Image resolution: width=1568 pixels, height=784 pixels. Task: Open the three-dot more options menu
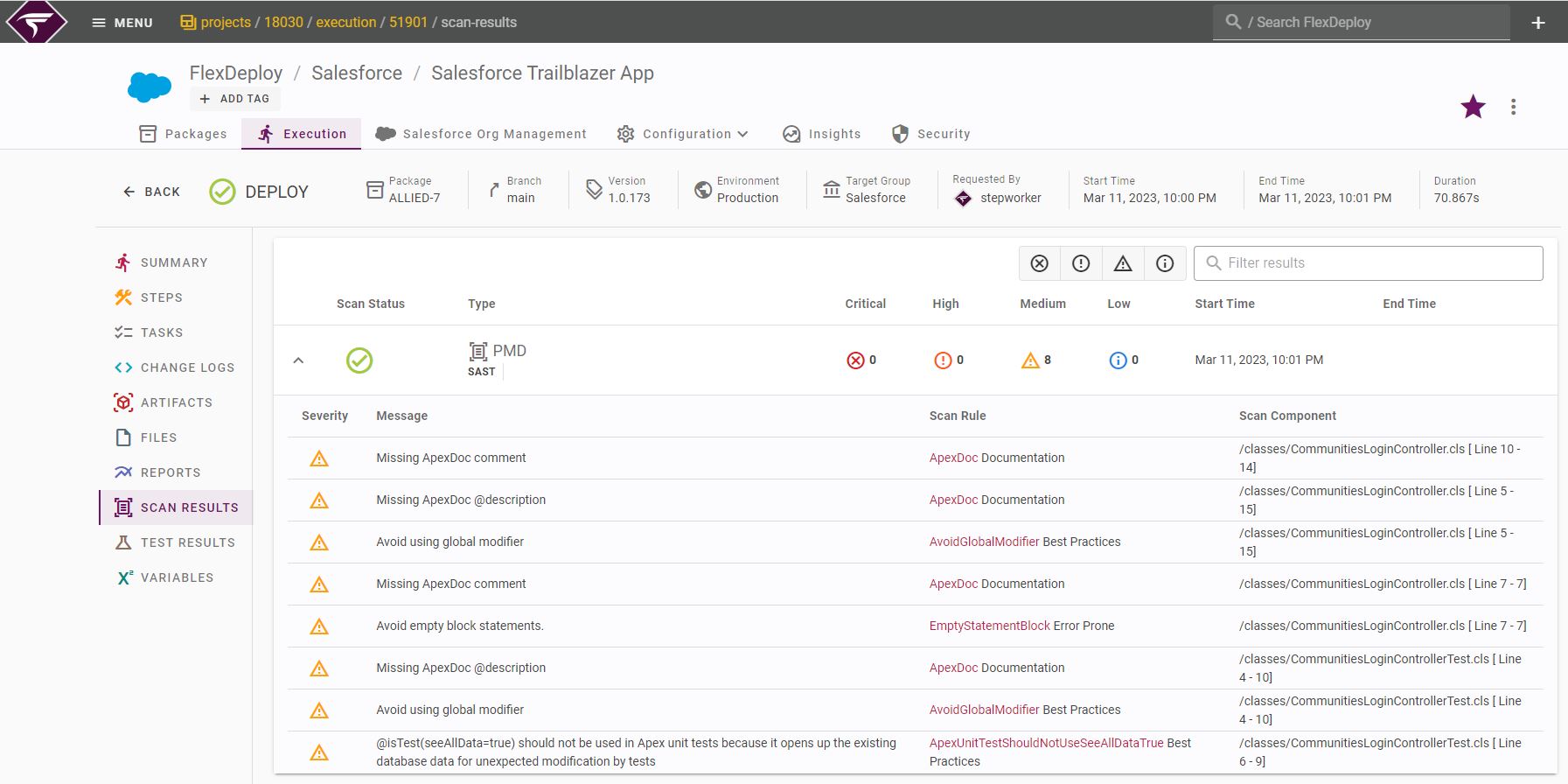1513,107
